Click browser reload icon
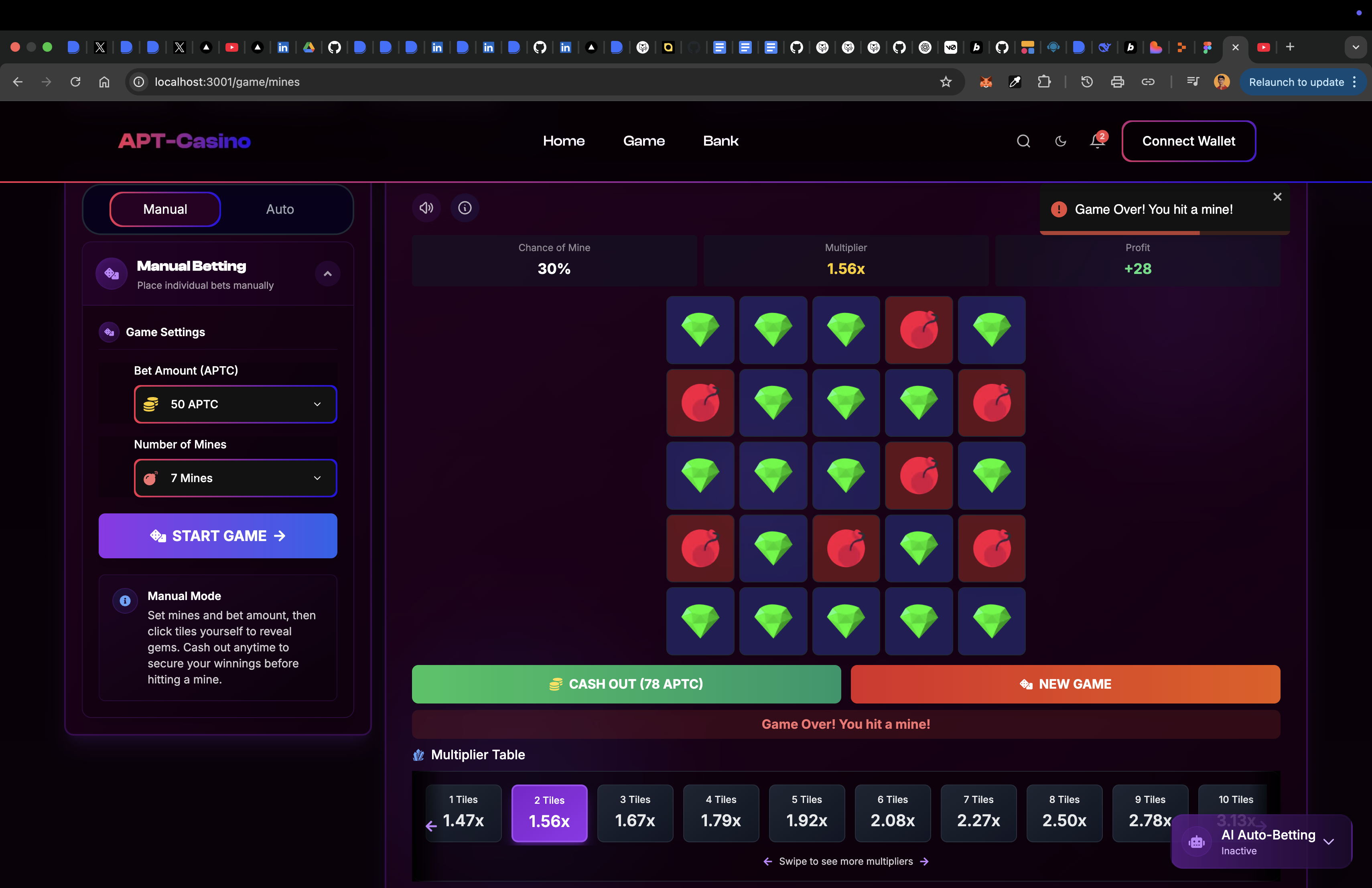Viewport: 1372px width, 888px height. tap(75, 82)
